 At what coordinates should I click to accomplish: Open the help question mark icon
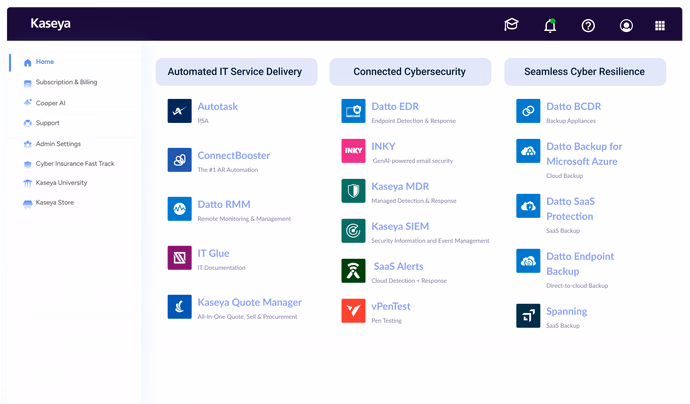[588, 26]
